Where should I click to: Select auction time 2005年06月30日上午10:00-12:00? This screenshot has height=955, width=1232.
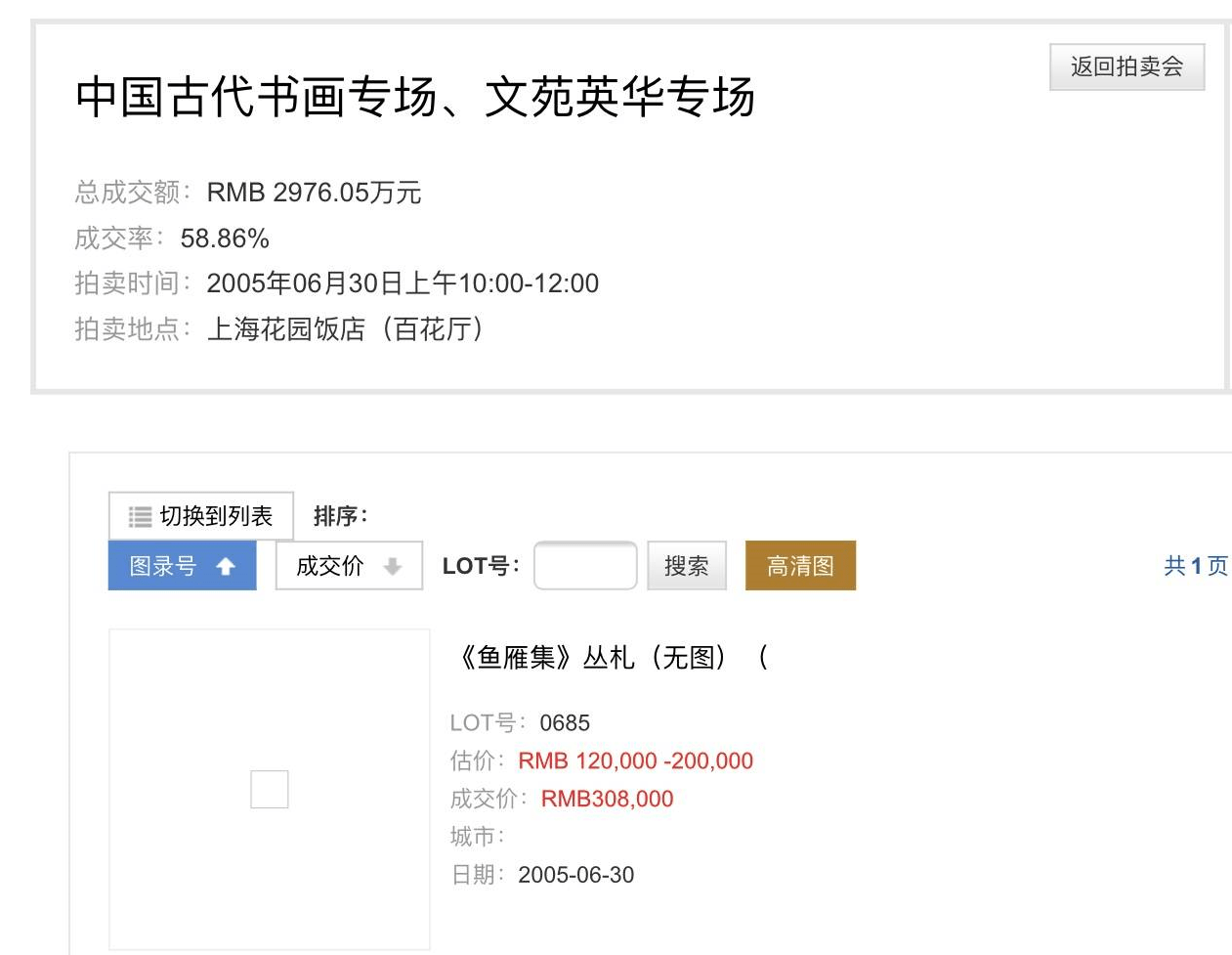pos(403,283)
